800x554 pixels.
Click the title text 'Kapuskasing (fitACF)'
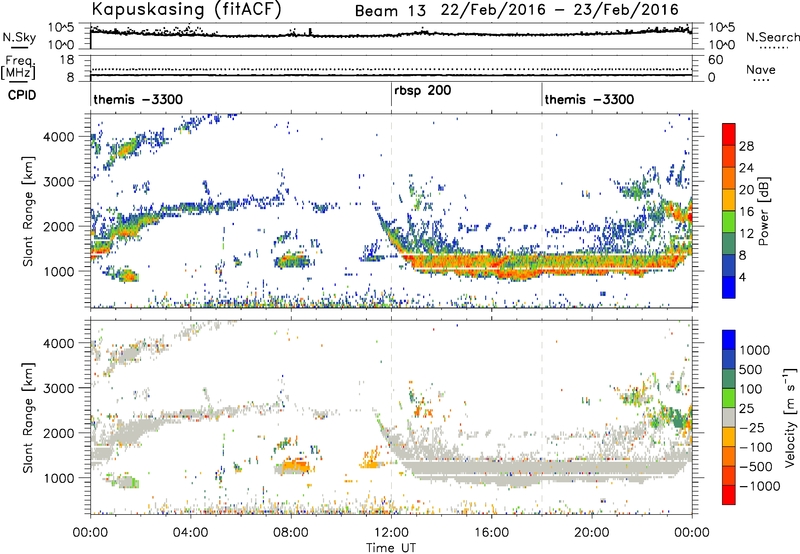tap(186, 10)
